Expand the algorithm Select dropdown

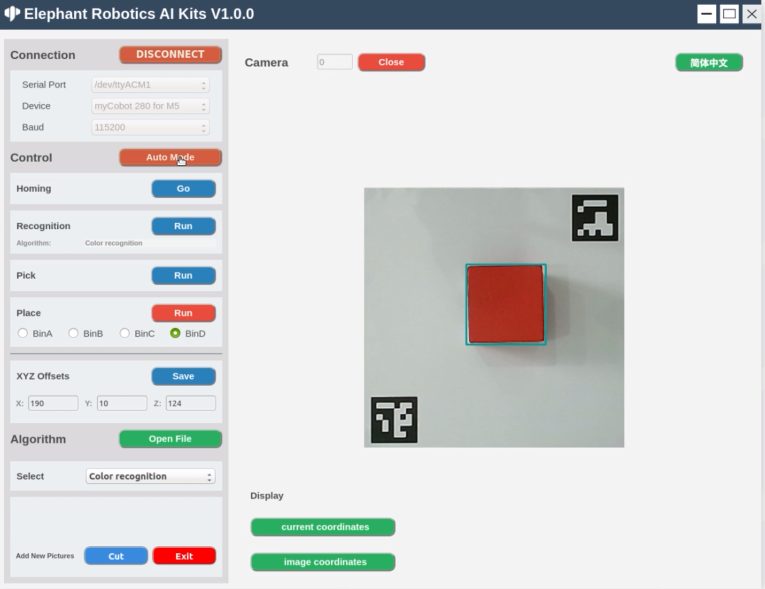[x=150, y=476]
